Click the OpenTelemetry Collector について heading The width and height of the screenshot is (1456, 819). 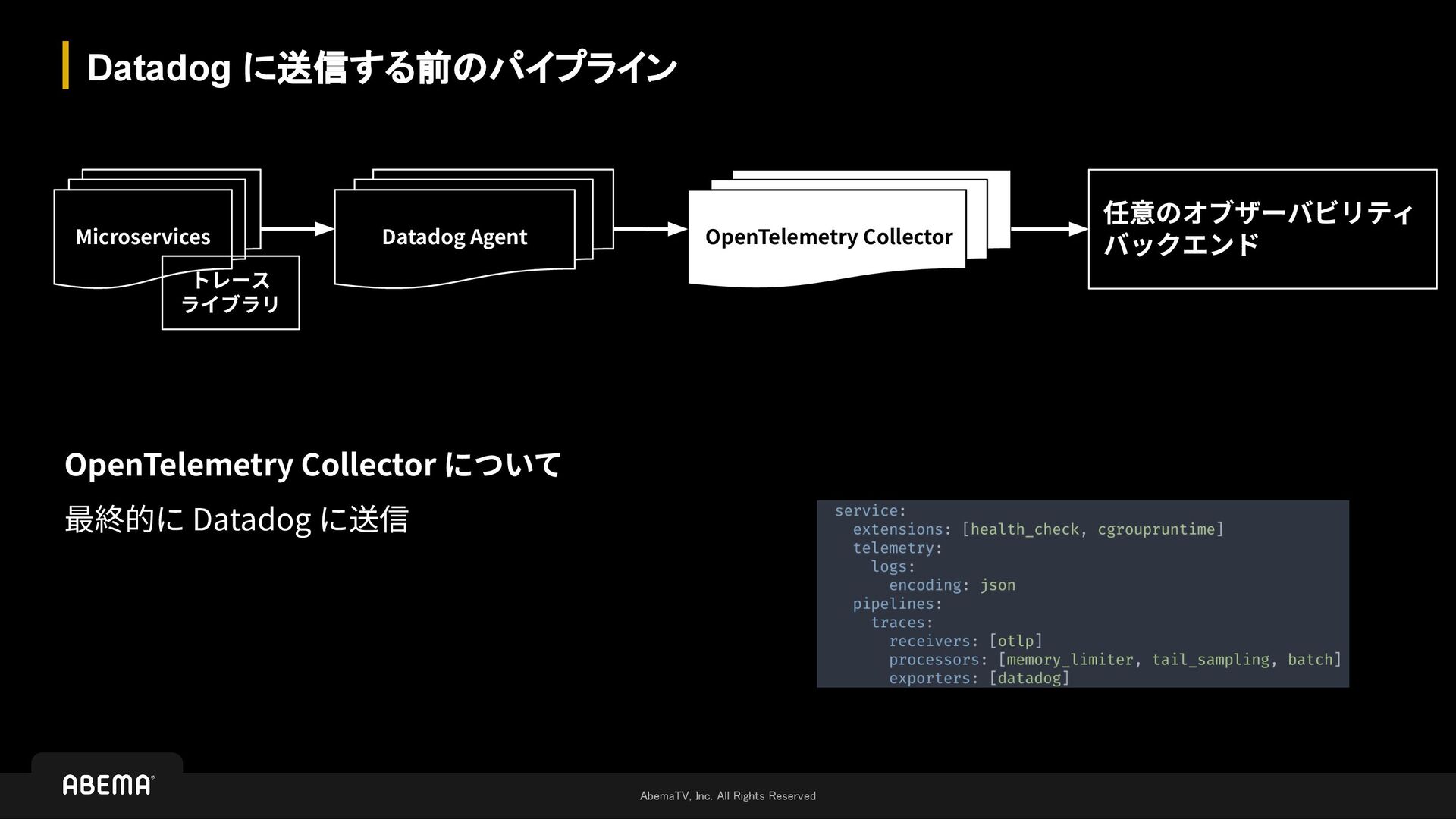point(312,464)
